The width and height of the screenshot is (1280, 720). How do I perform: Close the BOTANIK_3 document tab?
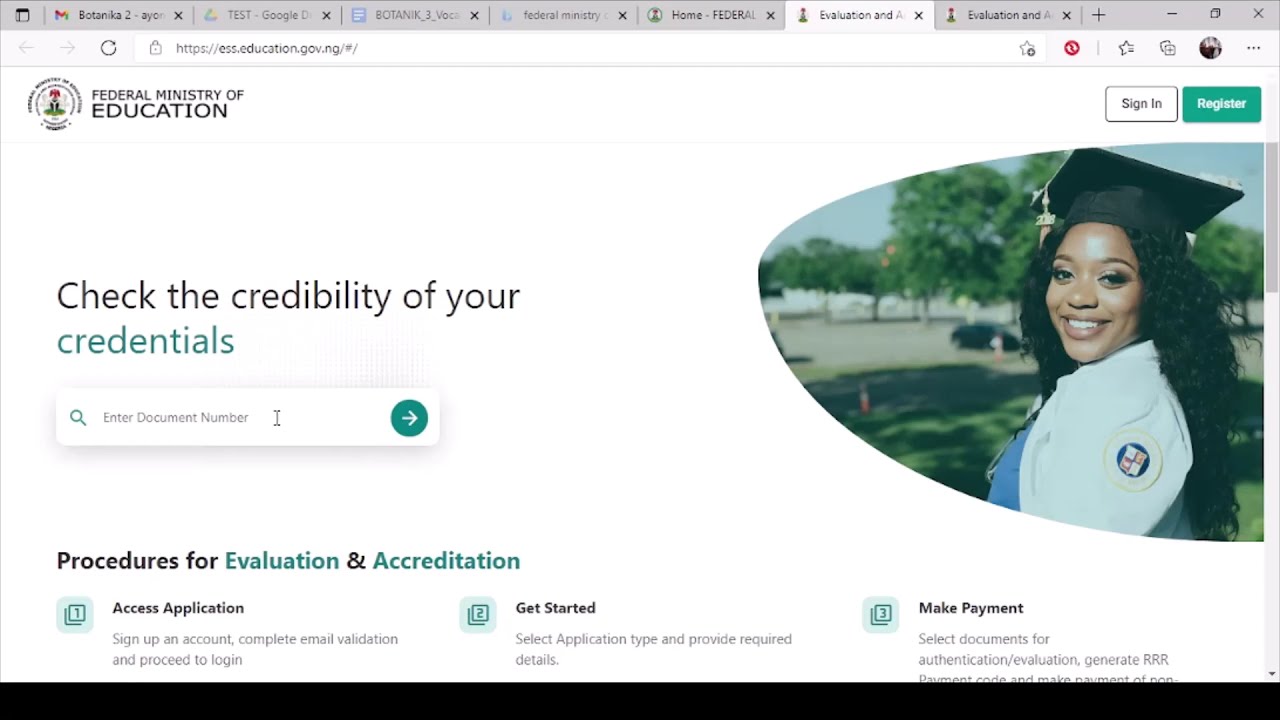click(x=474, y=16)
